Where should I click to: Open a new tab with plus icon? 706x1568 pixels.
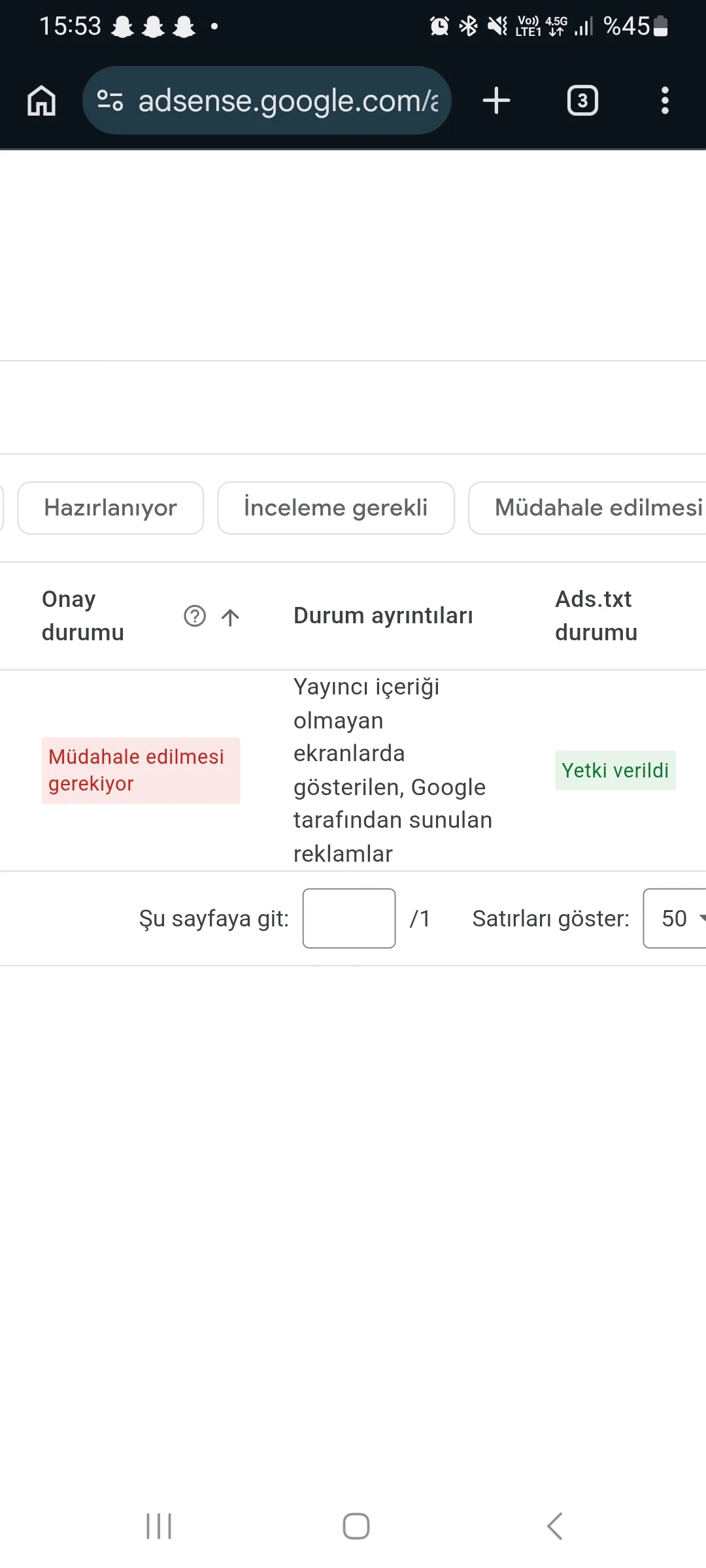(496, 101)
